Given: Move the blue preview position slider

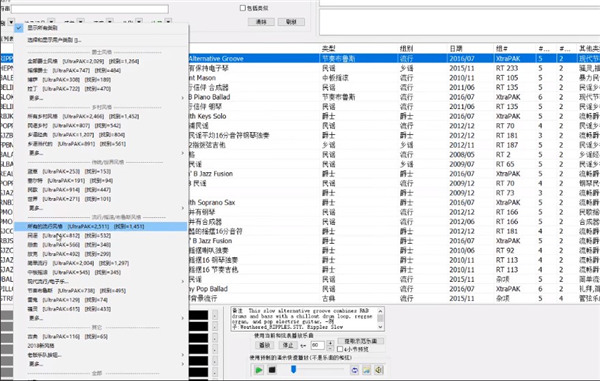Looking at the screenshot, I should click(x=293, y=369).
